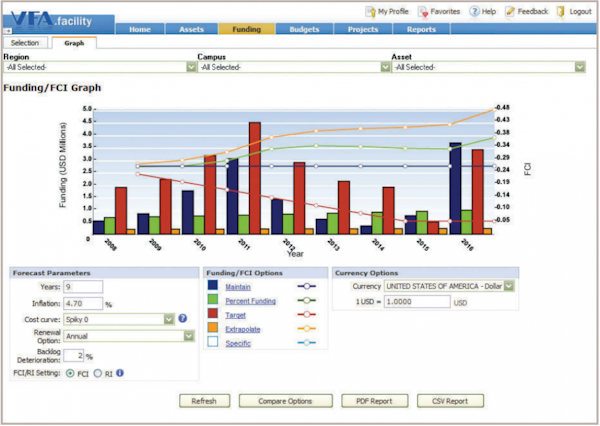Viewport: 600px width, 426px height.
Task: Click the Feedback pencil icon
Action: [511, 11]
